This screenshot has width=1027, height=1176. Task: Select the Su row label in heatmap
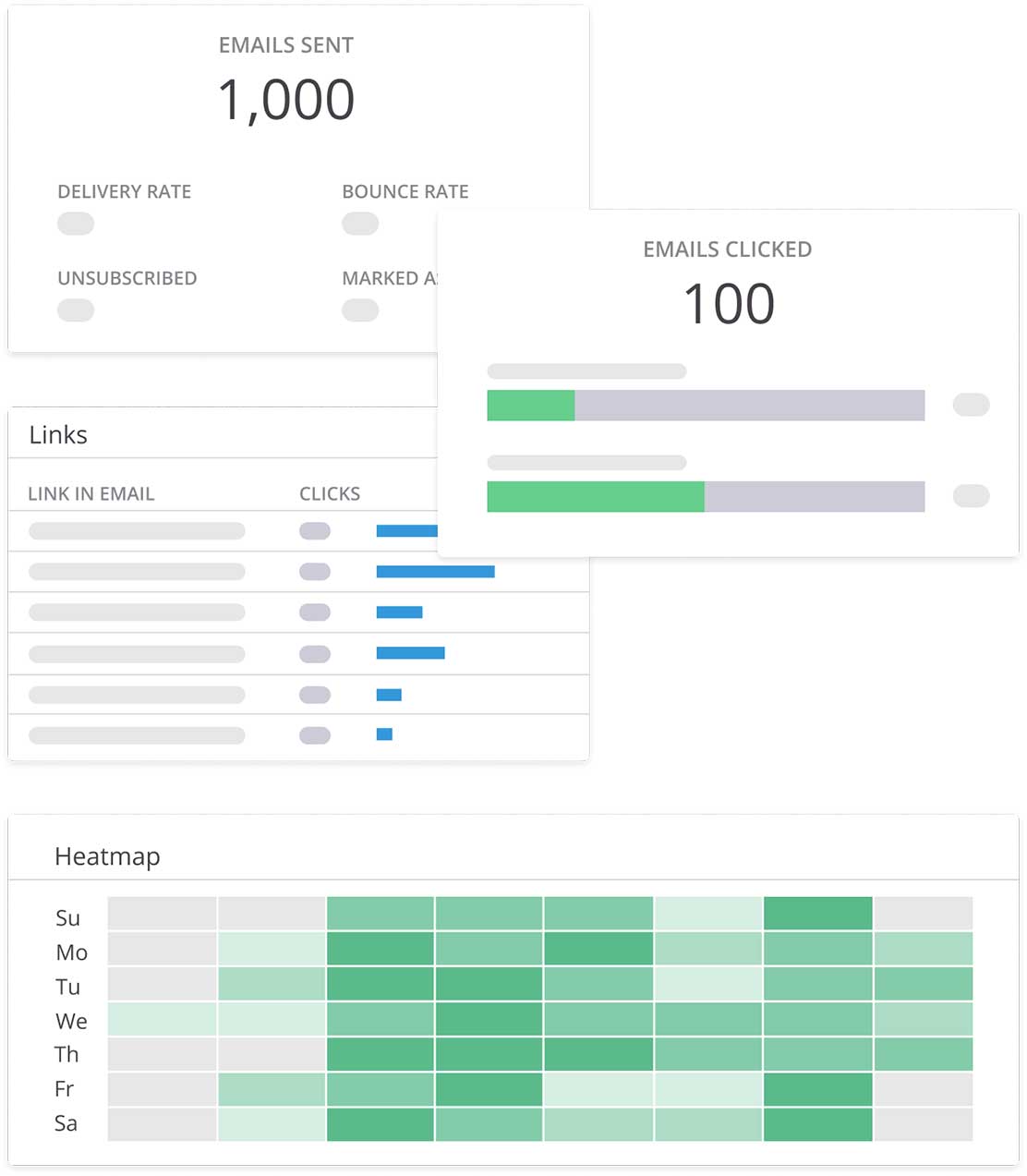(x=67, y=918)
